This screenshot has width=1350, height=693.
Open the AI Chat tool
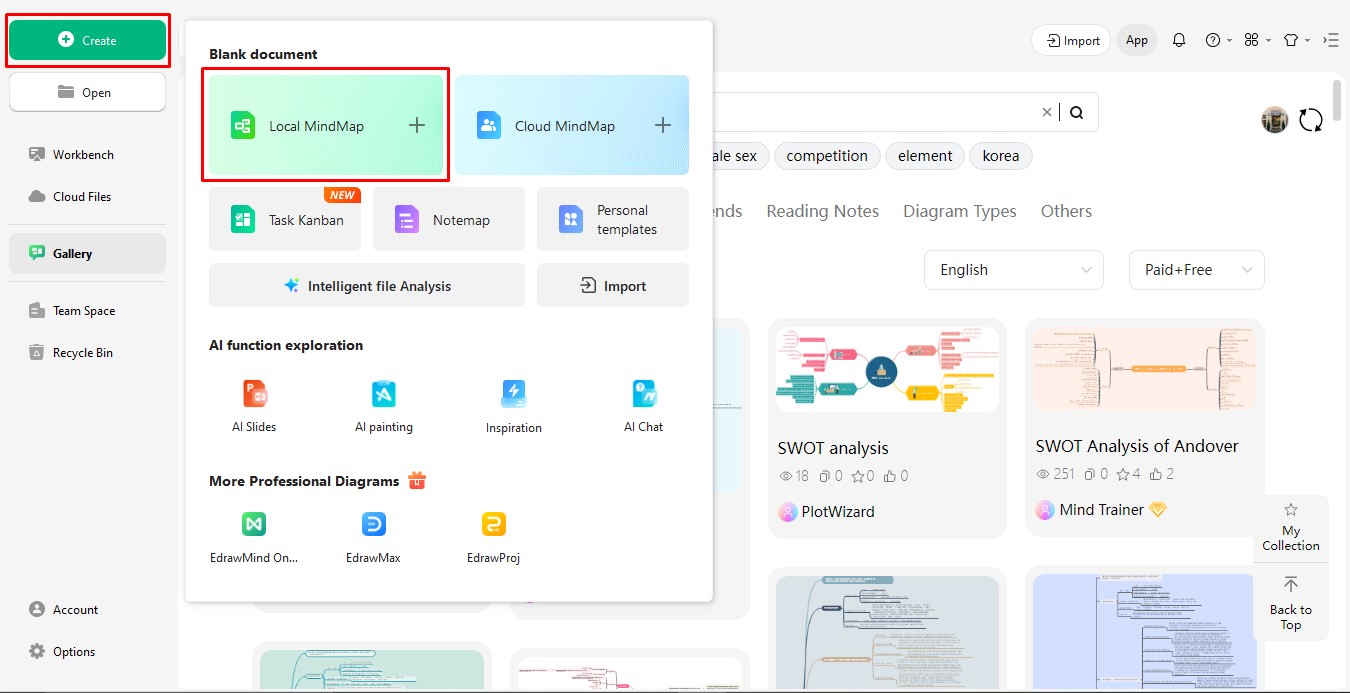[x=644, y=405]
